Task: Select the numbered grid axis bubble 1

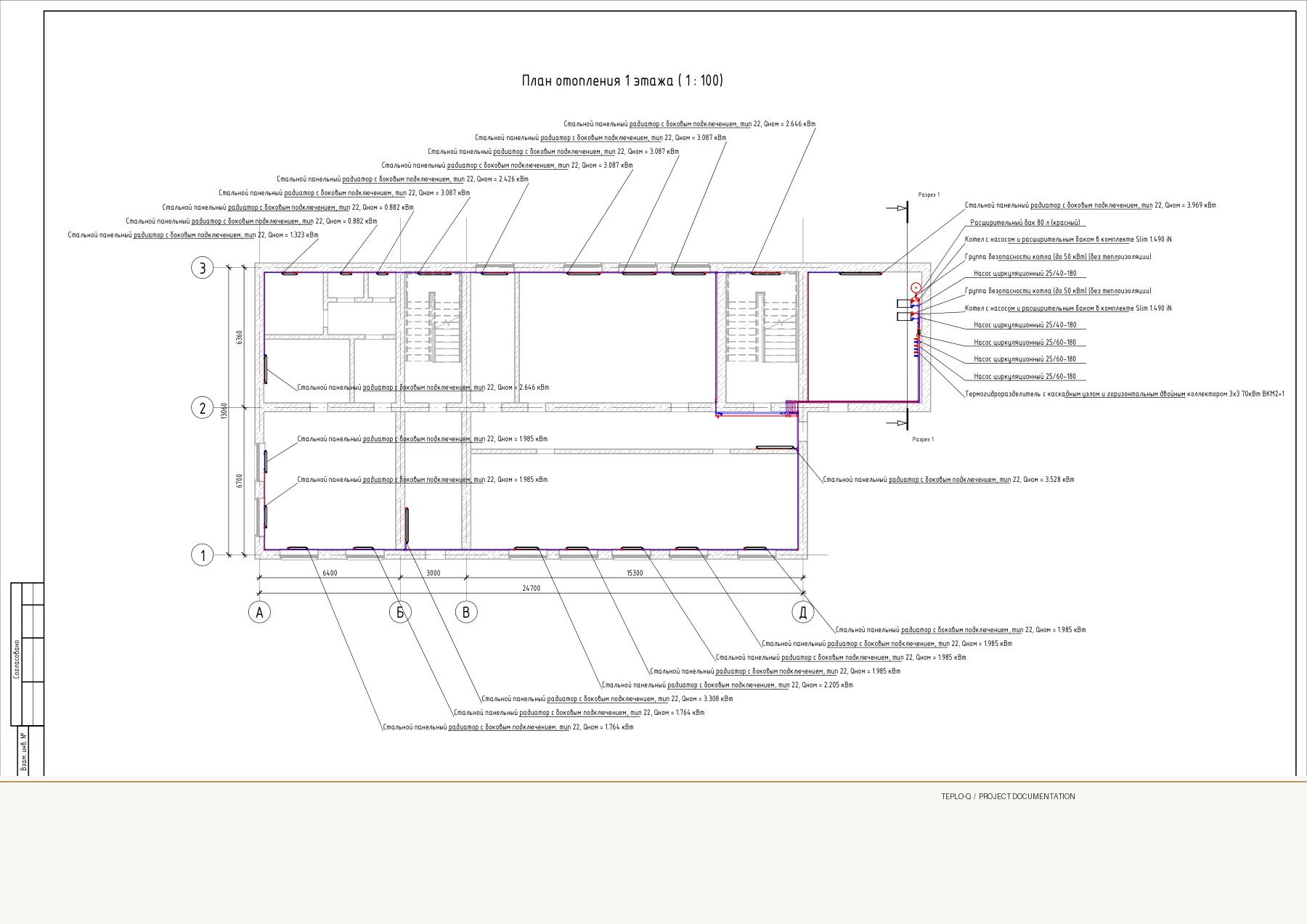Action: (x=203, y=556)
